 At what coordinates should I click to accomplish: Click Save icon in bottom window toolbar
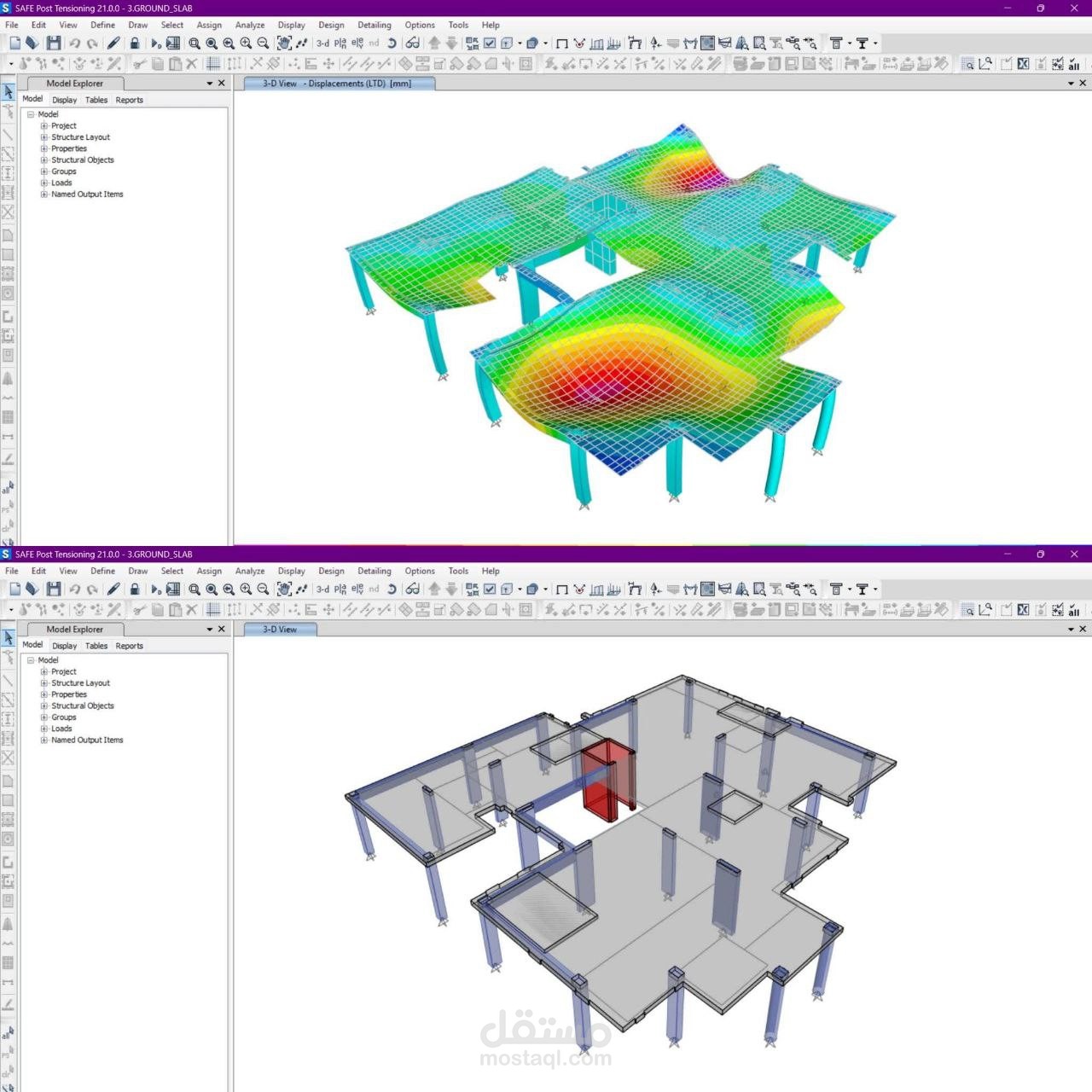click(54, 589)
